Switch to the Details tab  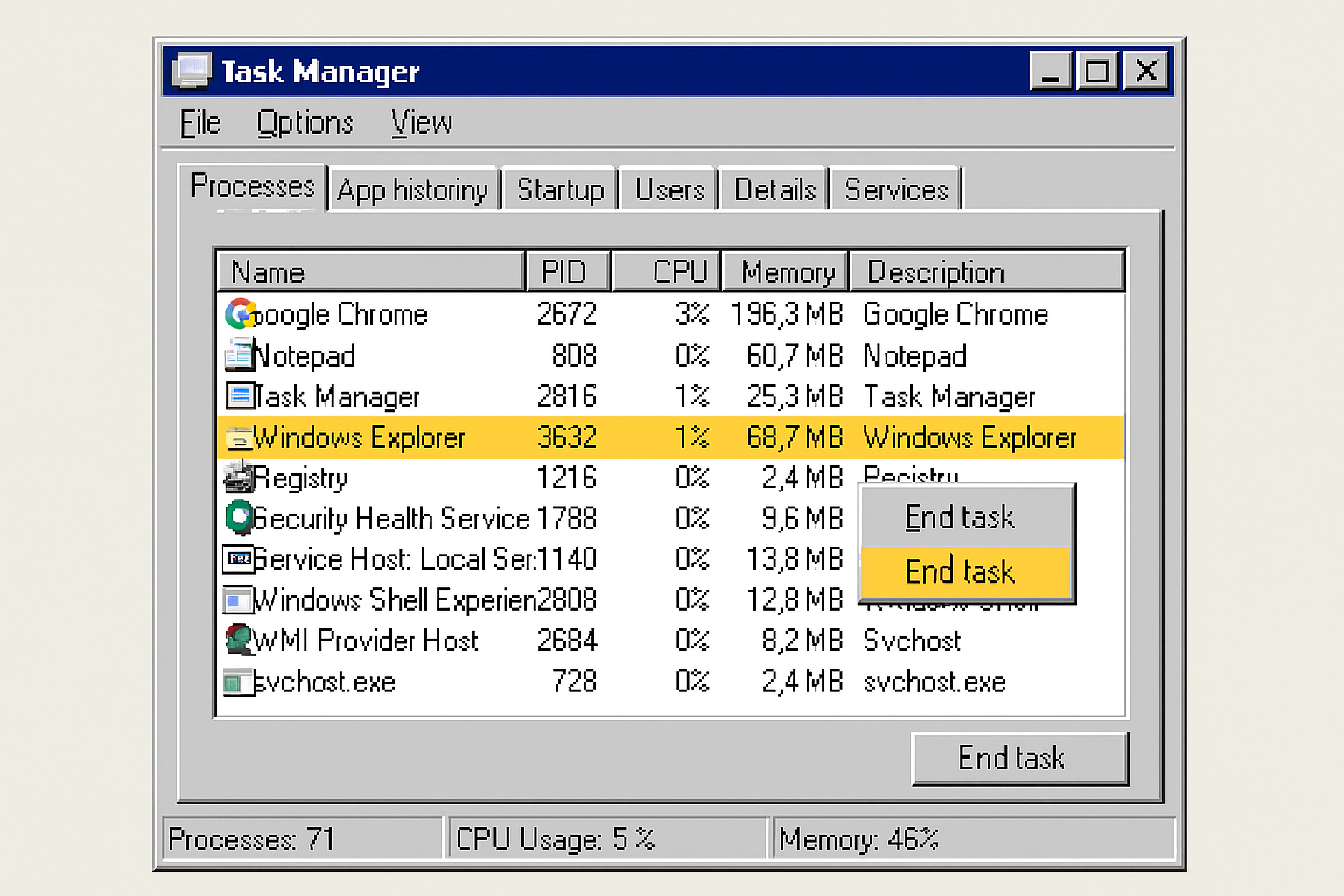pyautogui.click(x=773, y=189)
